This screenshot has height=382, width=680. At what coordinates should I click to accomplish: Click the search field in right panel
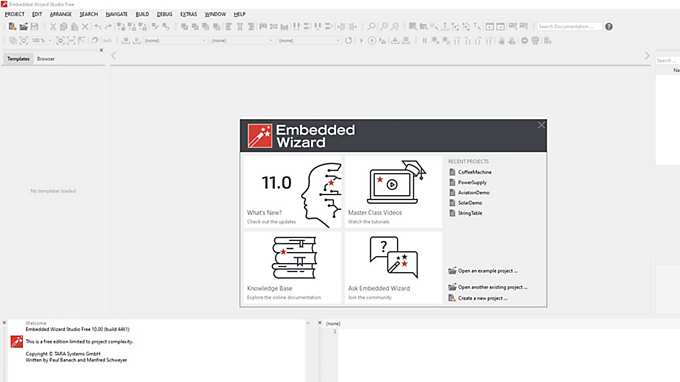tap(667, 60)
